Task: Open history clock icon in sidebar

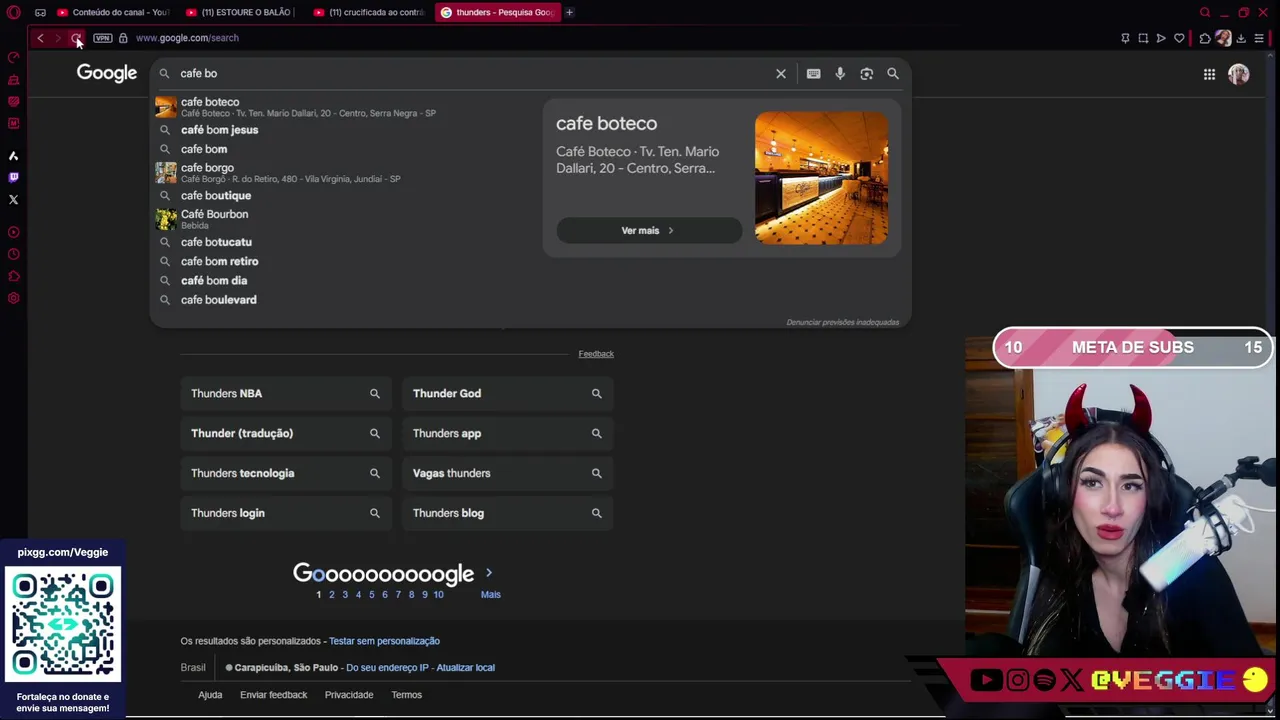Action: tap(14, 254)
